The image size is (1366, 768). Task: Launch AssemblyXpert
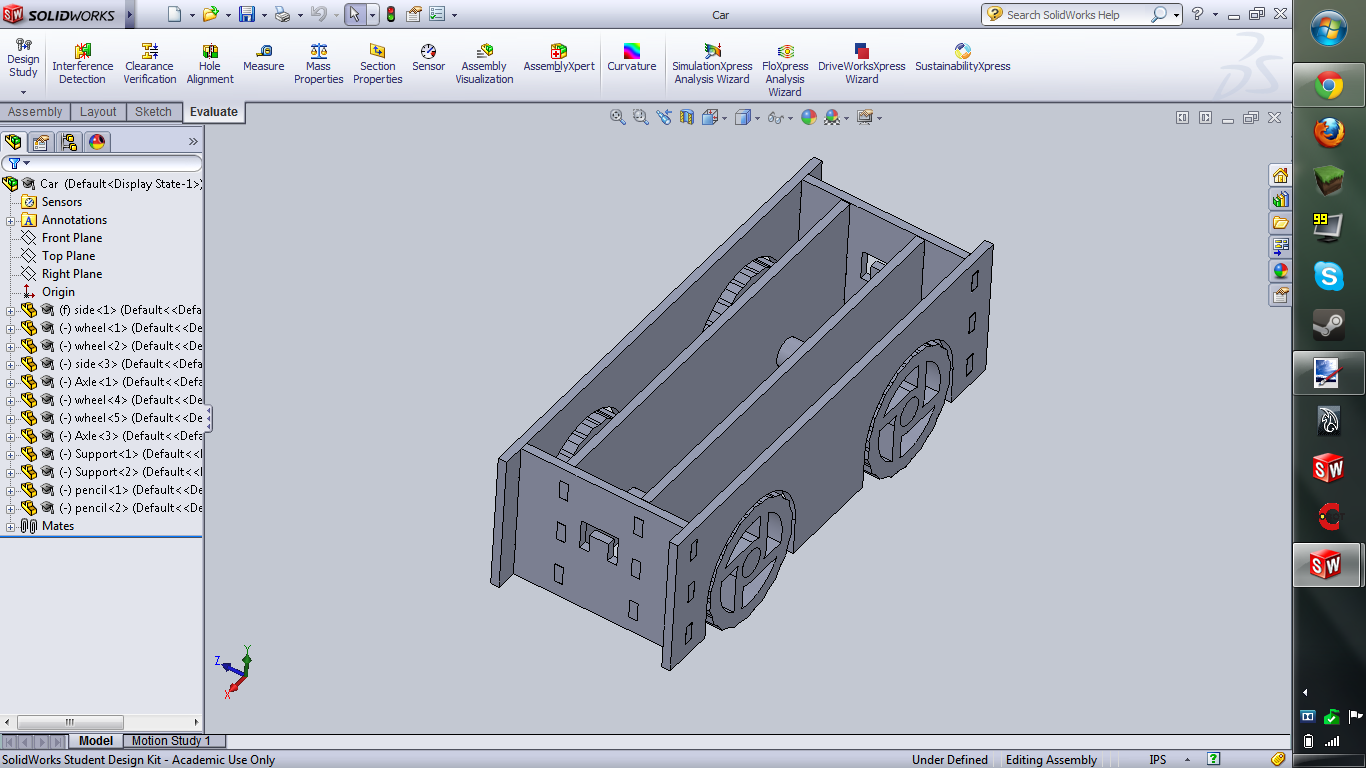(559, 58)
